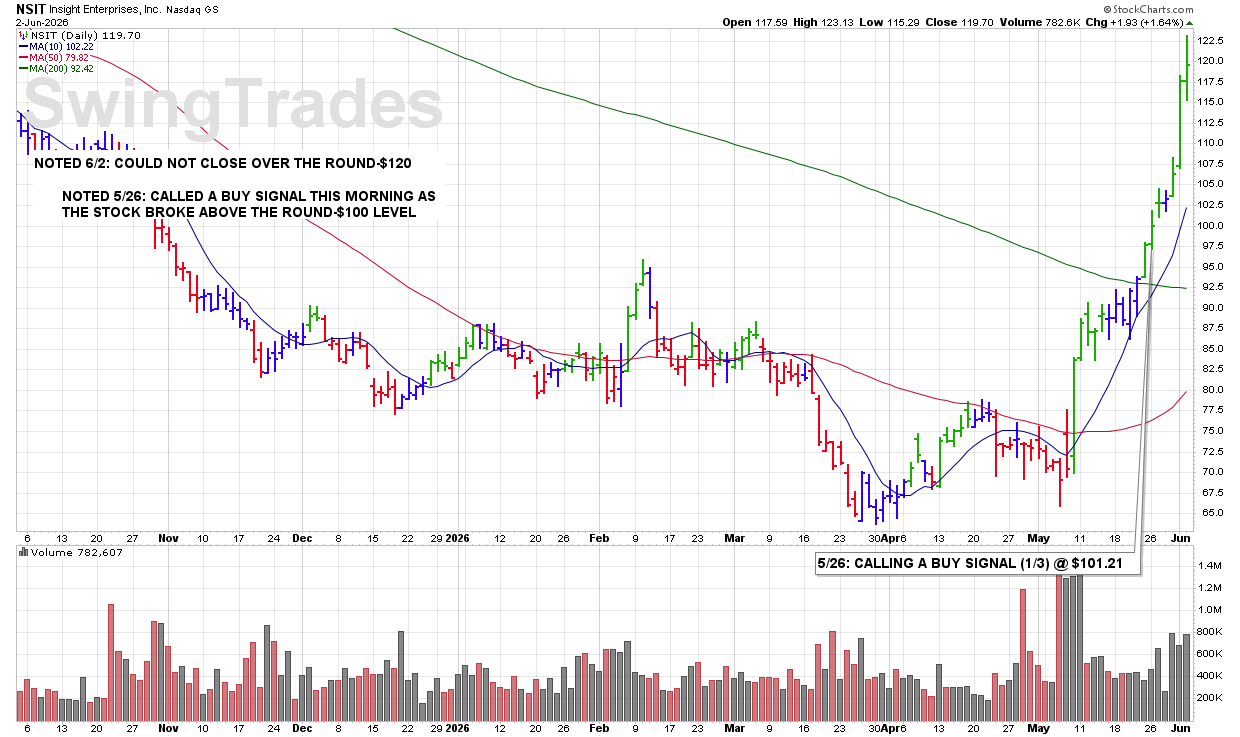Click the Dec label under the price panel

303,537
